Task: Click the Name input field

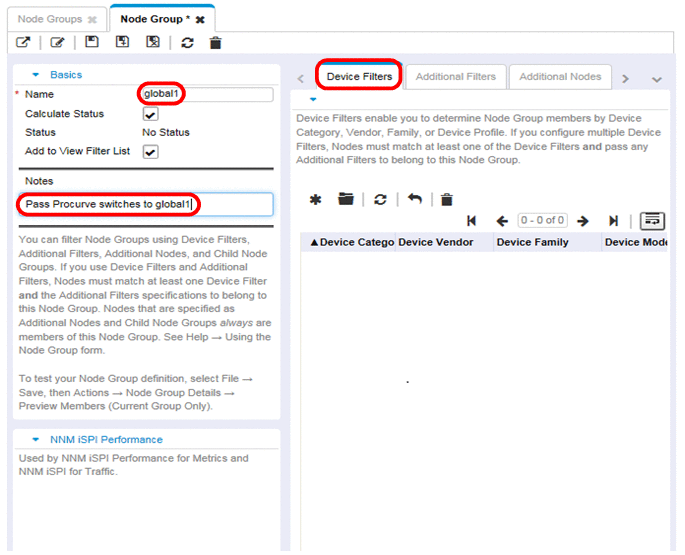Action: pyautogui.click(x=205, y=94)
